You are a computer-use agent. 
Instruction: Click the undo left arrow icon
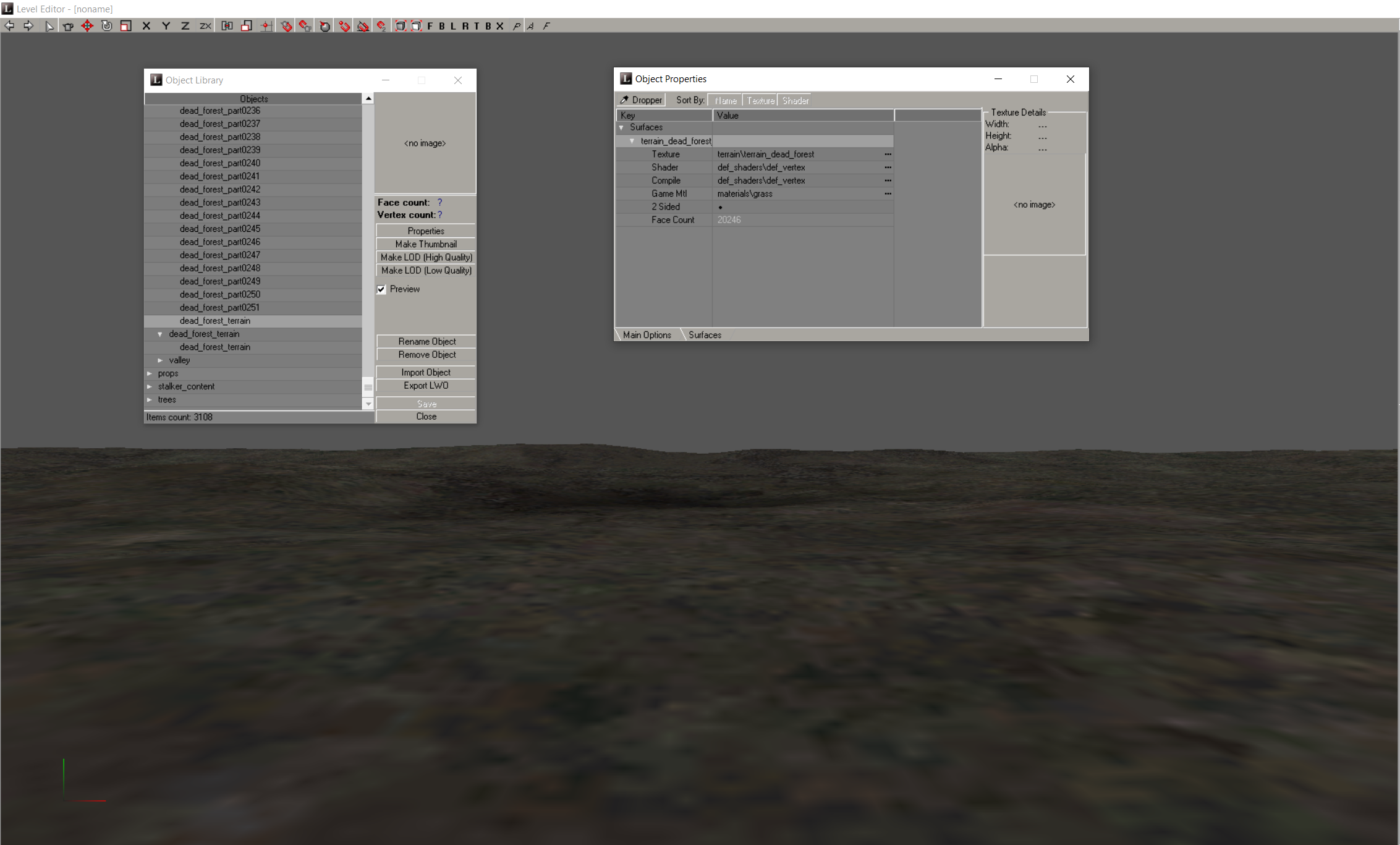[x=9, y=26]
